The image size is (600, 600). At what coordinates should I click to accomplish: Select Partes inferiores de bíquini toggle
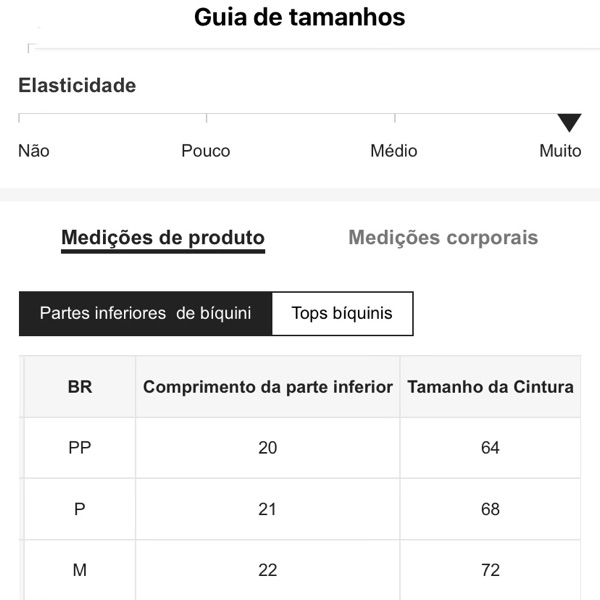pos(145,314)
